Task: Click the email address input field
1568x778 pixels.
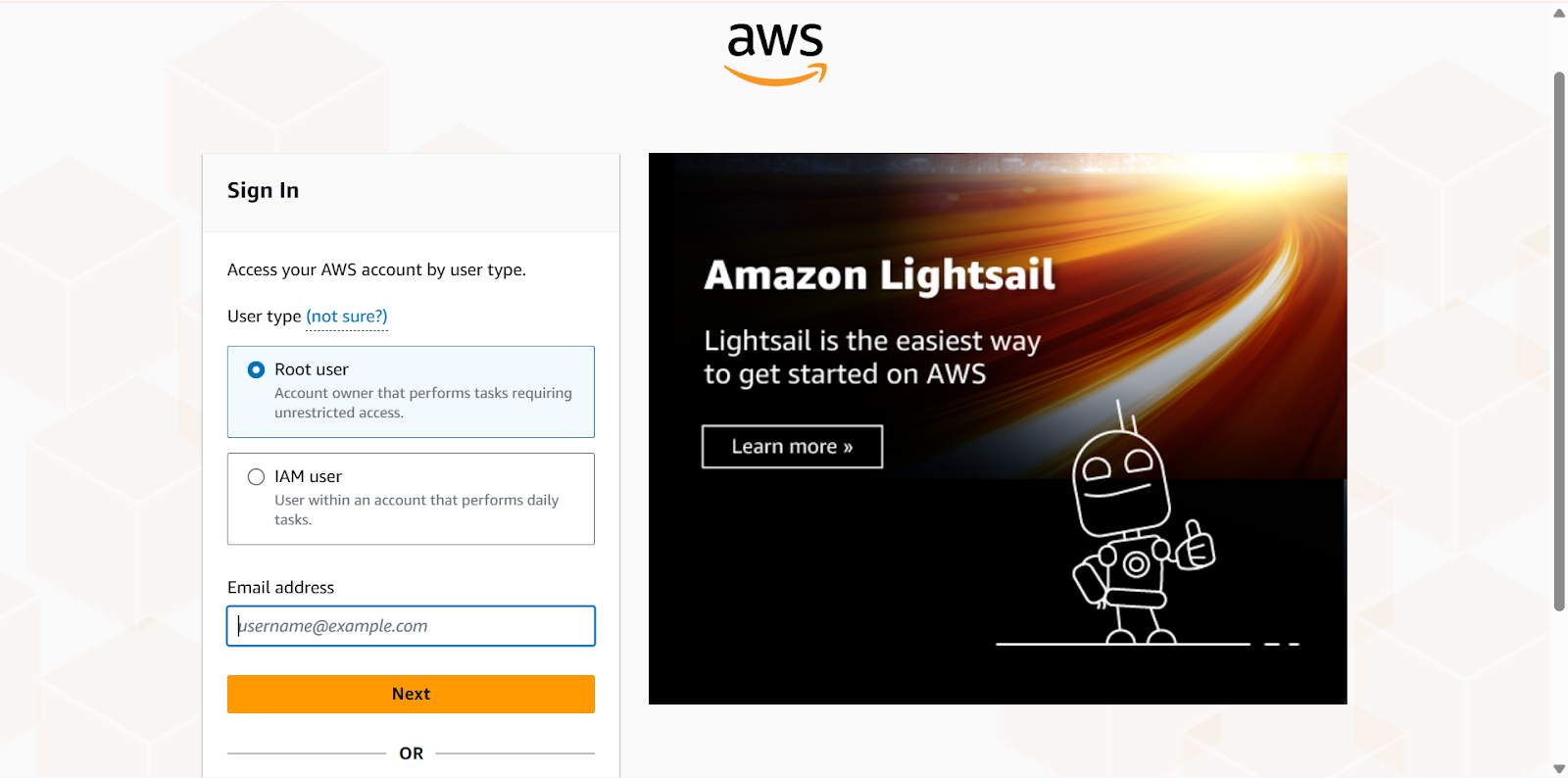Action: click(x=411, y=626)
